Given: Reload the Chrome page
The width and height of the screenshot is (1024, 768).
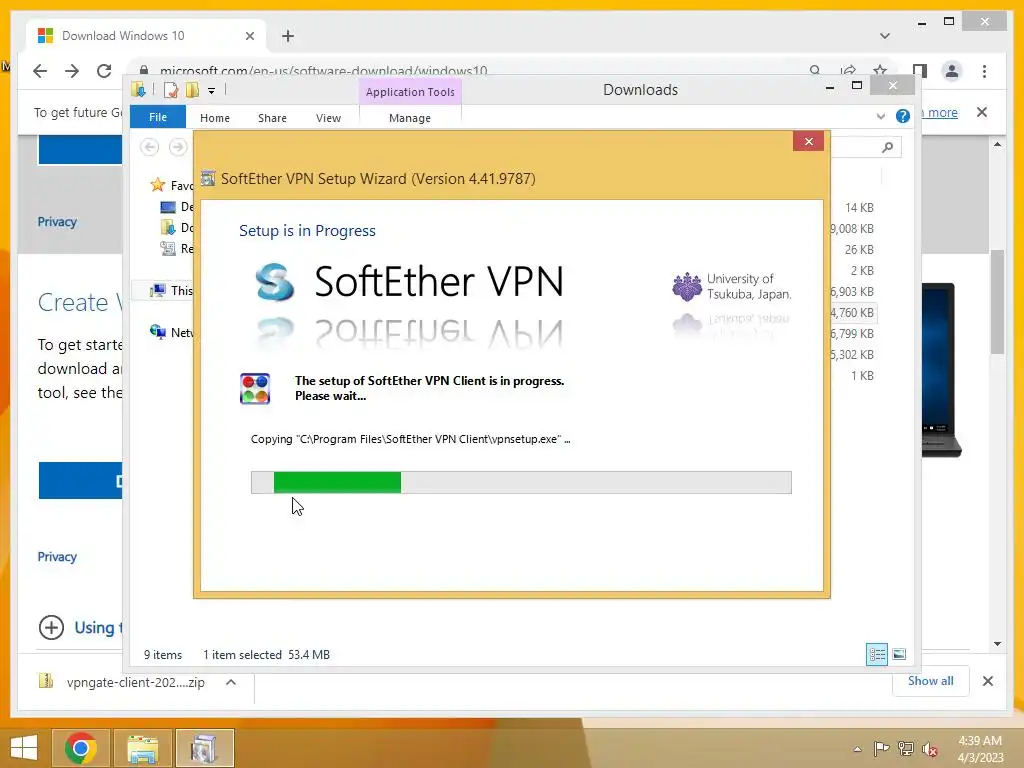Looking at the screenshot, I should [104, 71].
